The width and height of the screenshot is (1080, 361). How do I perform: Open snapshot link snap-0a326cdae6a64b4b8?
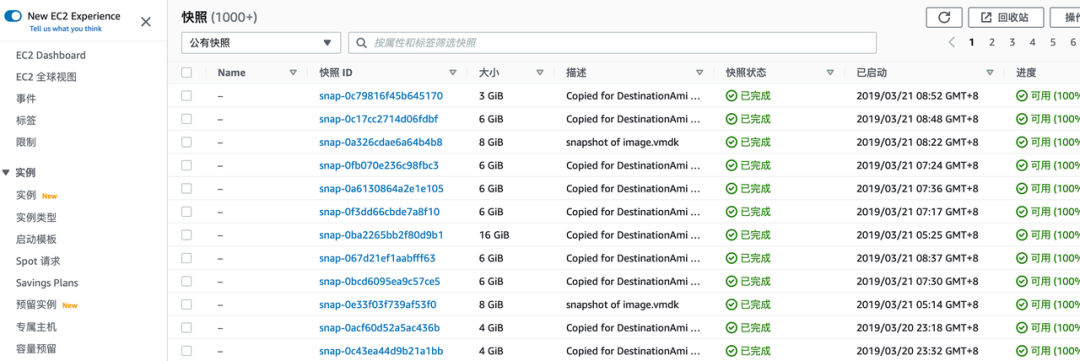381,142
